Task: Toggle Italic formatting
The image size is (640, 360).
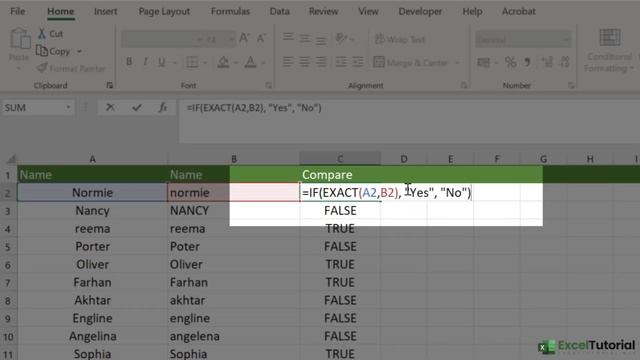Action: pos(145,62)
